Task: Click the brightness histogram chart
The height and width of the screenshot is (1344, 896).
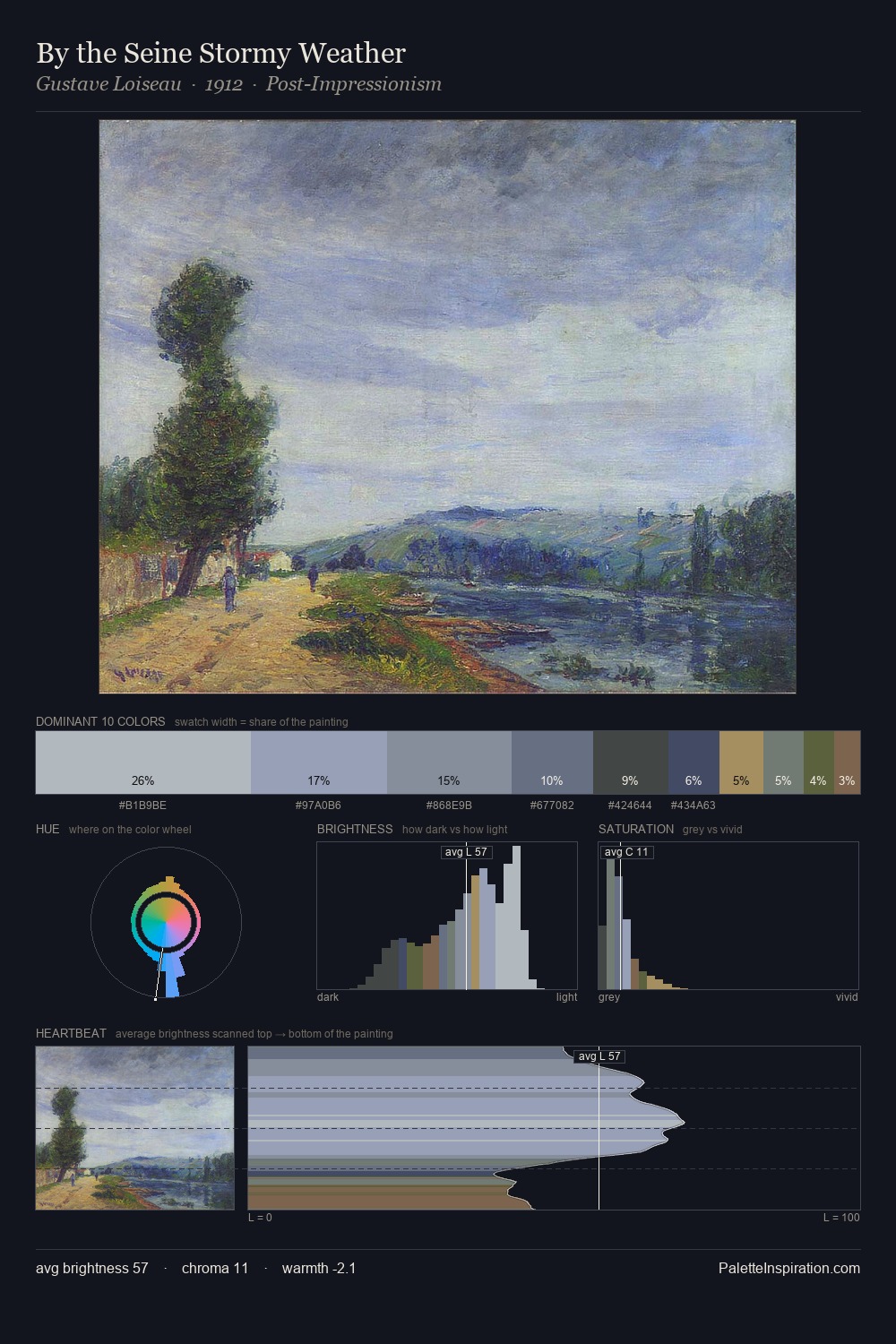Action: click(447, 916)
